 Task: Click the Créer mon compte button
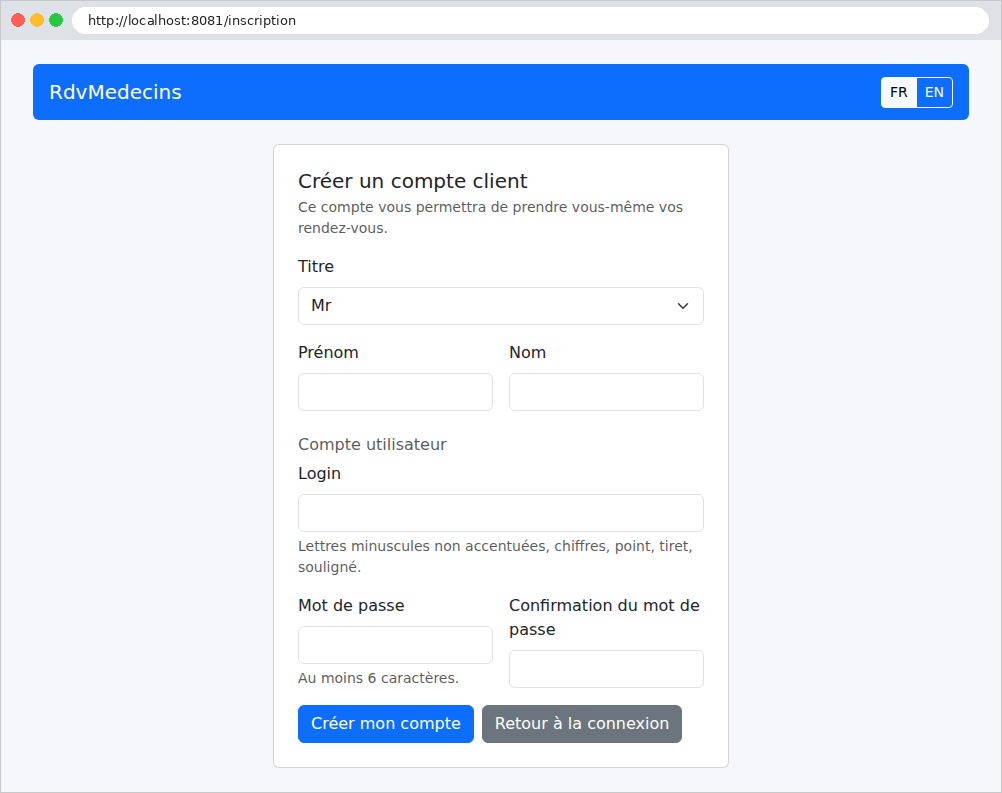pos(385,724)
